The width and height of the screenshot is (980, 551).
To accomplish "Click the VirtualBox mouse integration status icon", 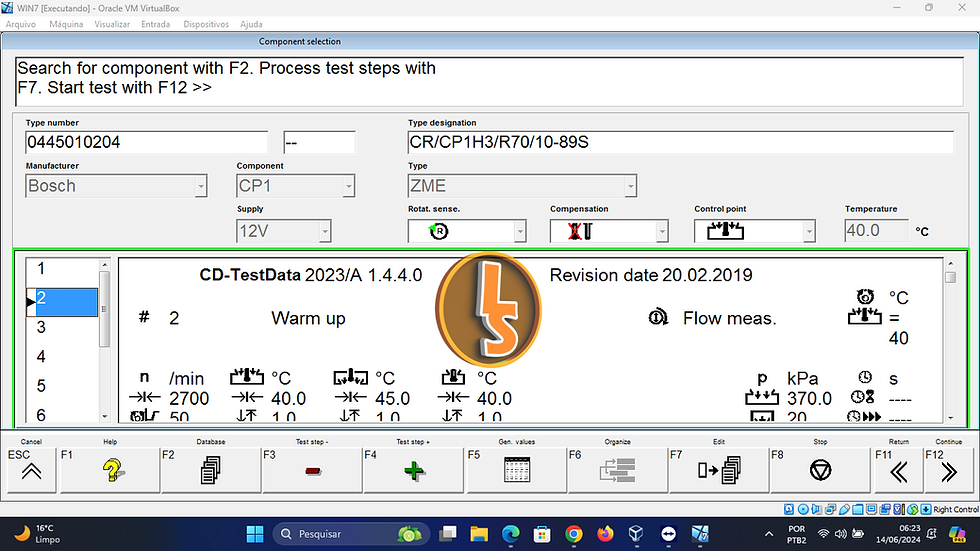I will click(x=912, y=509).
